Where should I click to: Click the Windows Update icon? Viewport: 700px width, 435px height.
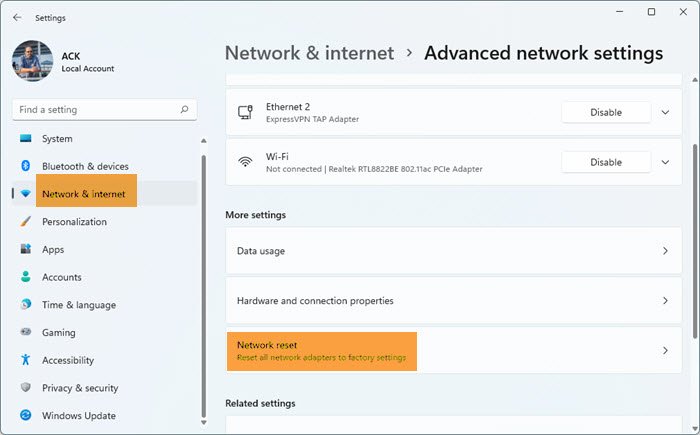coord(25,416)
